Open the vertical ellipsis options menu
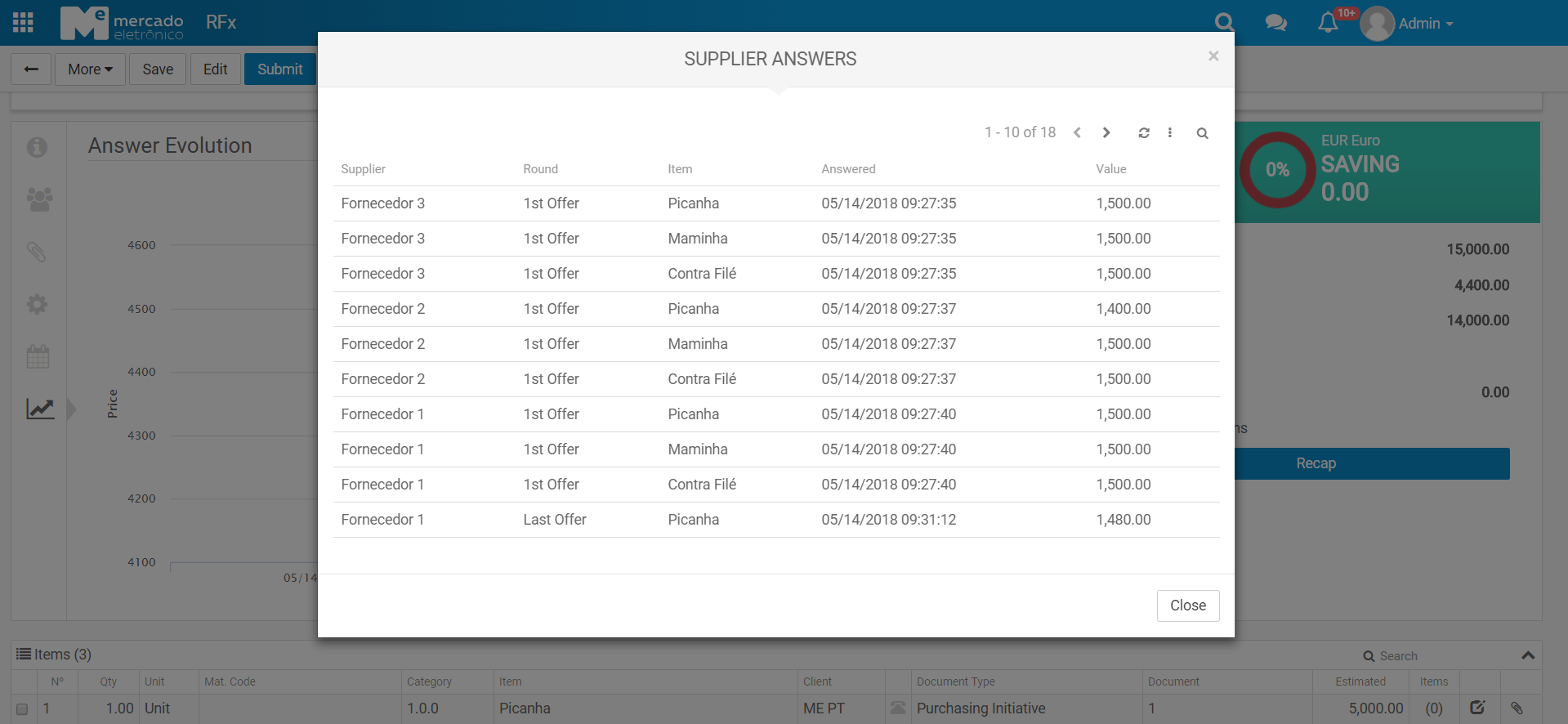Viewport: 1568px width, 724px height. tap(1170, 133)
